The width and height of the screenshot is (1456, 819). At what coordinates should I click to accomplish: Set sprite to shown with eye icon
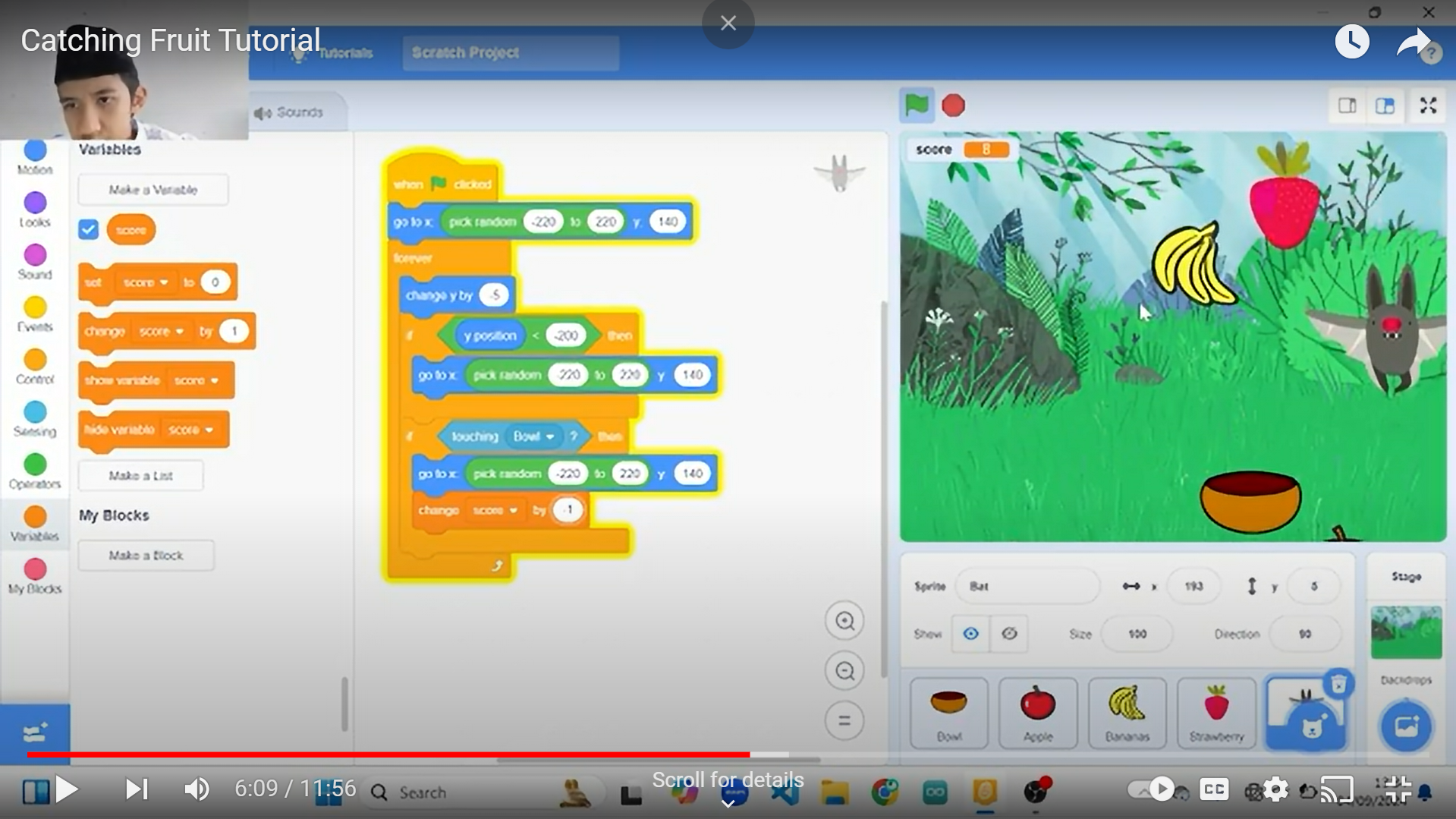970,634
